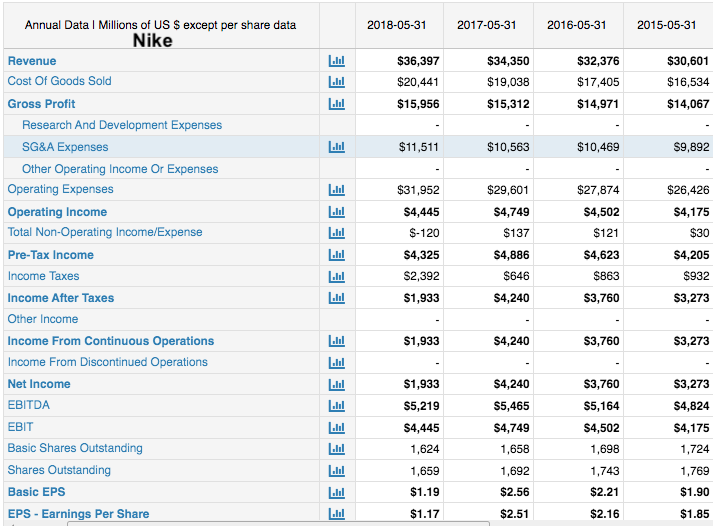Click Research And Development Expenses link
This screenshot has width=713, height=526.
(x=122, y=125)
